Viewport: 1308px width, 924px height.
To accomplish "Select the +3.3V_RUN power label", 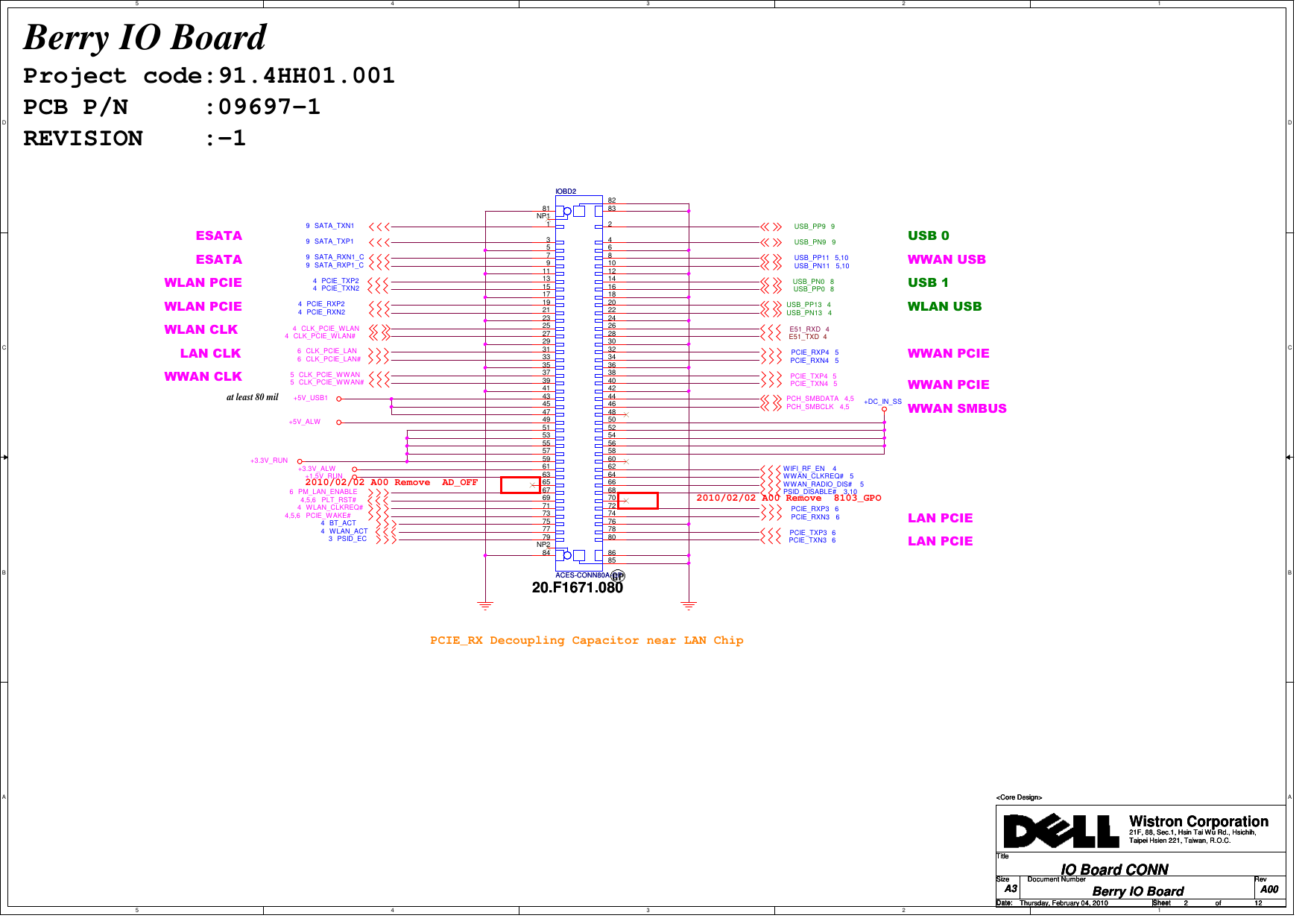I will (269, 461).
